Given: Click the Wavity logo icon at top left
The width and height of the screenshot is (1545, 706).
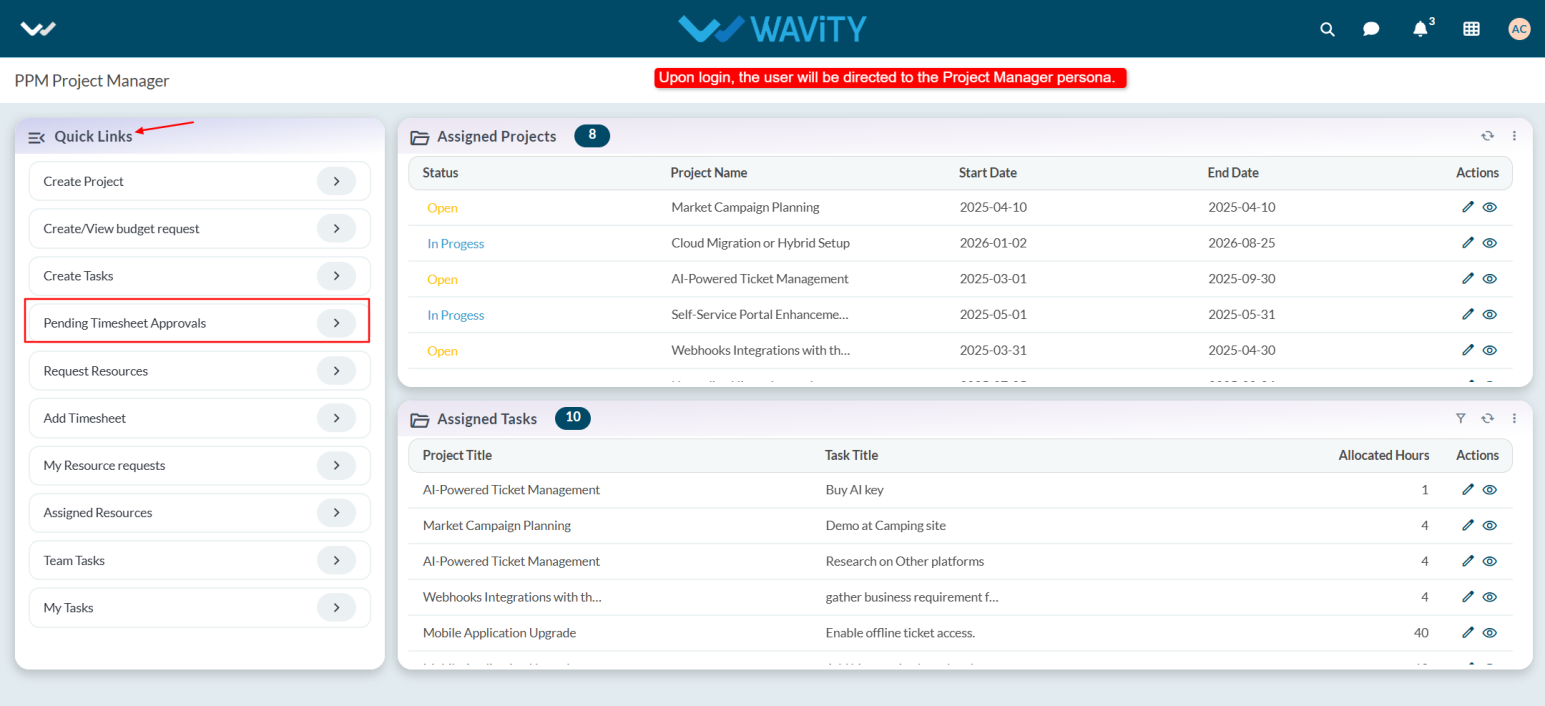Looking at the screenshot, I should [x=38, y=29].
